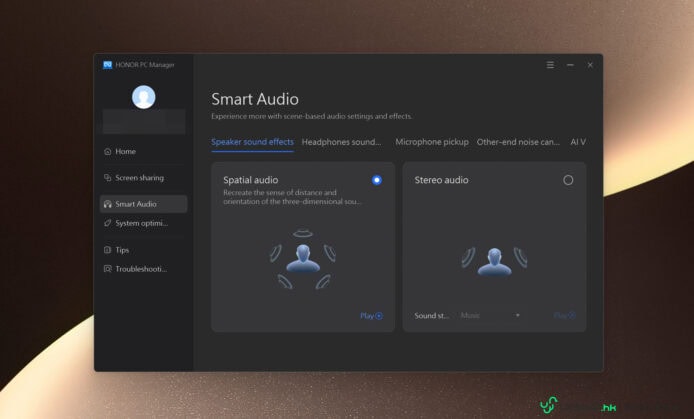
Task: Select Smart Audio in the sidebar
Action: click(x=143, y=204)
